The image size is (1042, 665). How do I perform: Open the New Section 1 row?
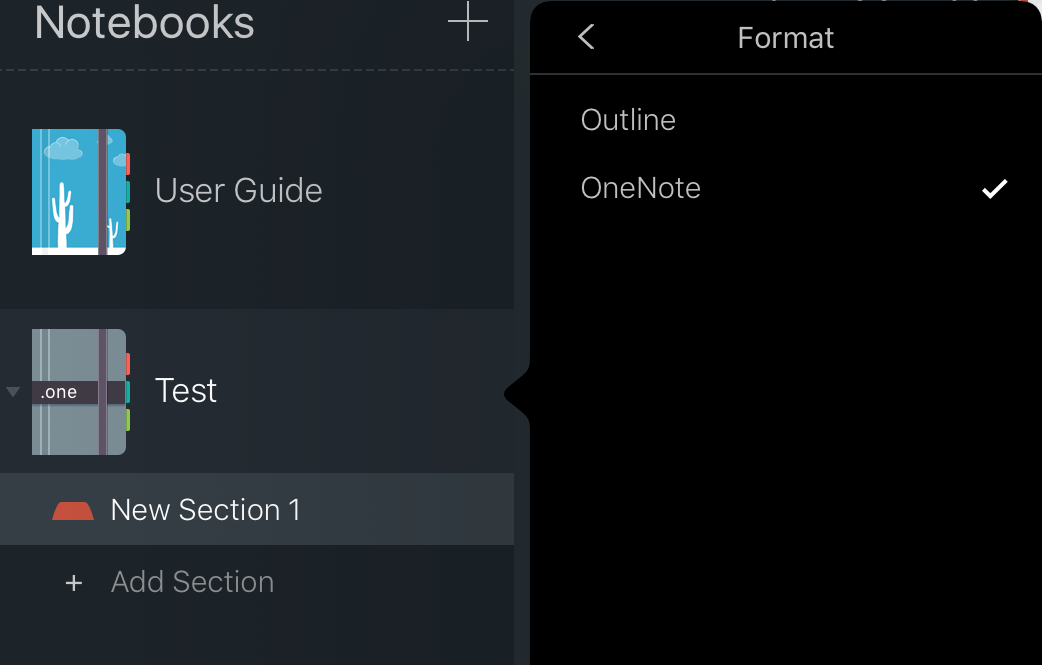click(257, 510)
